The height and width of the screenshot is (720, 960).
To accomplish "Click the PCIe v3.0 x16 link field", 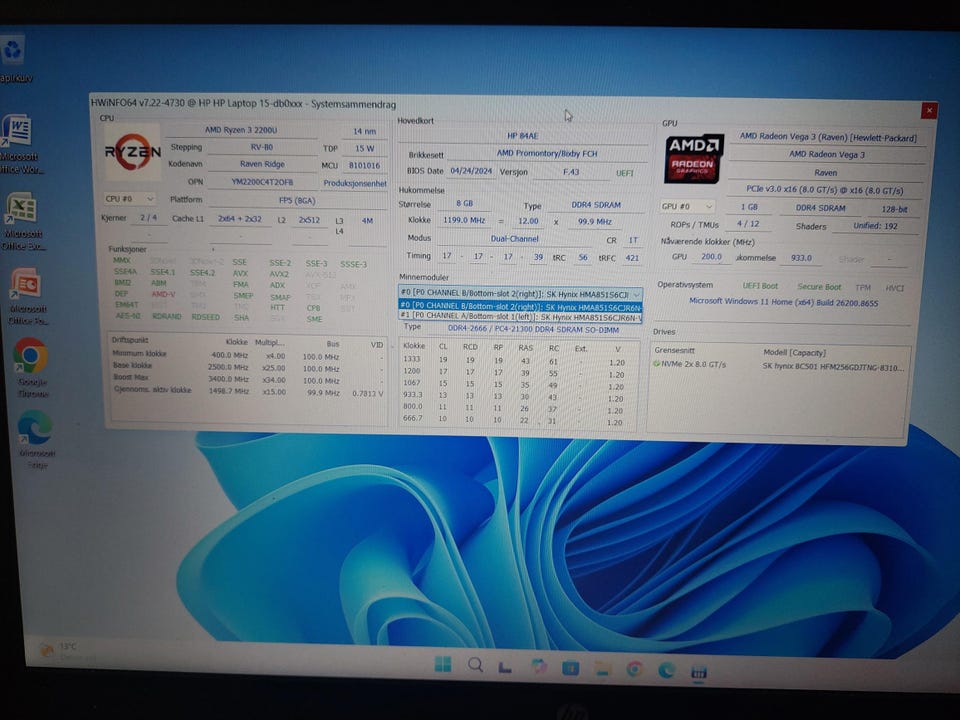I will coord(824,190).
